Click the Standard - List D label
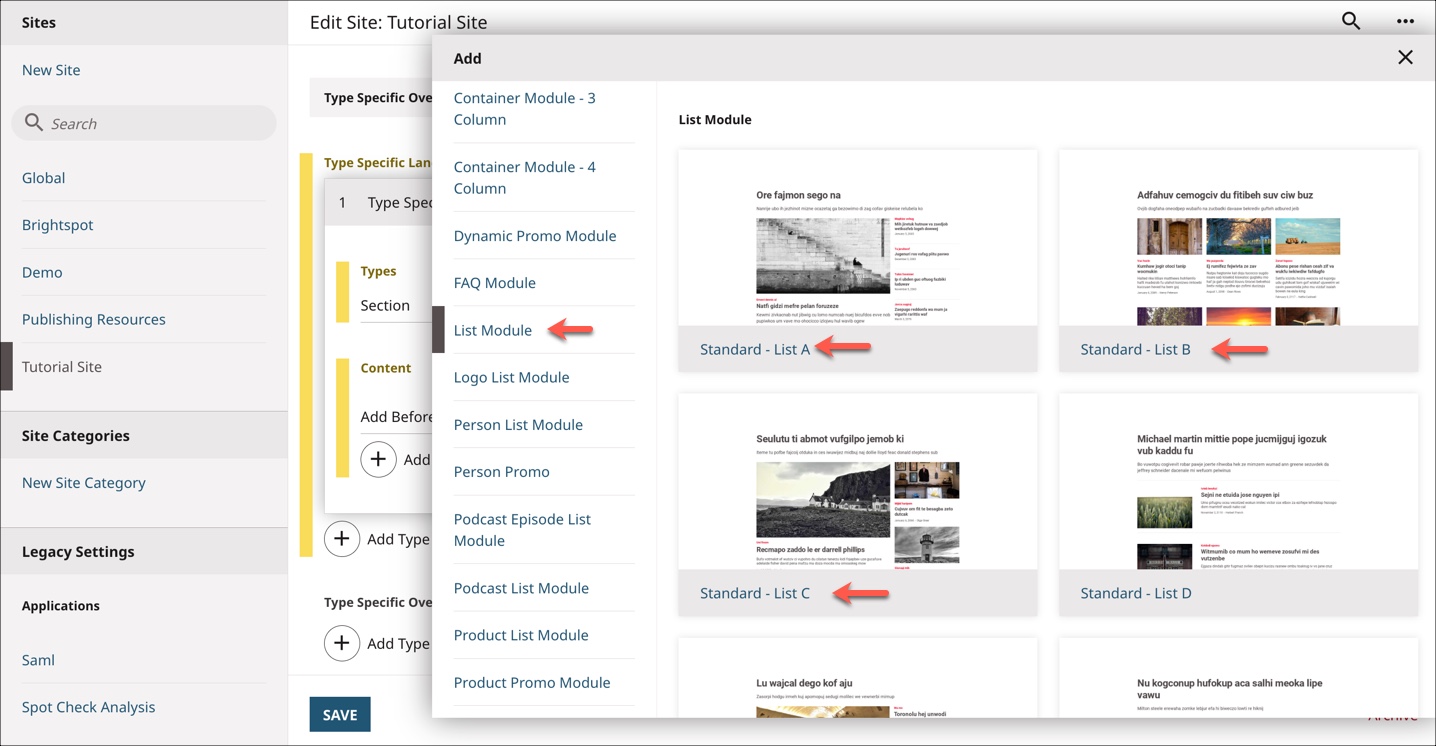Viewport: 1436px width, 746px height. coord(1136,593)
